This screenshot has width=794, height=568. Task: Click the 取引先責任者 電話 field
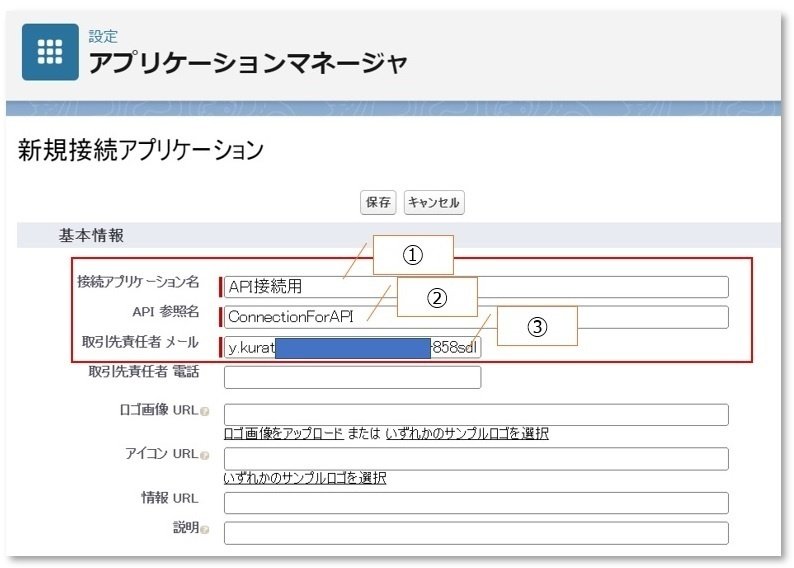pos(352,377)
